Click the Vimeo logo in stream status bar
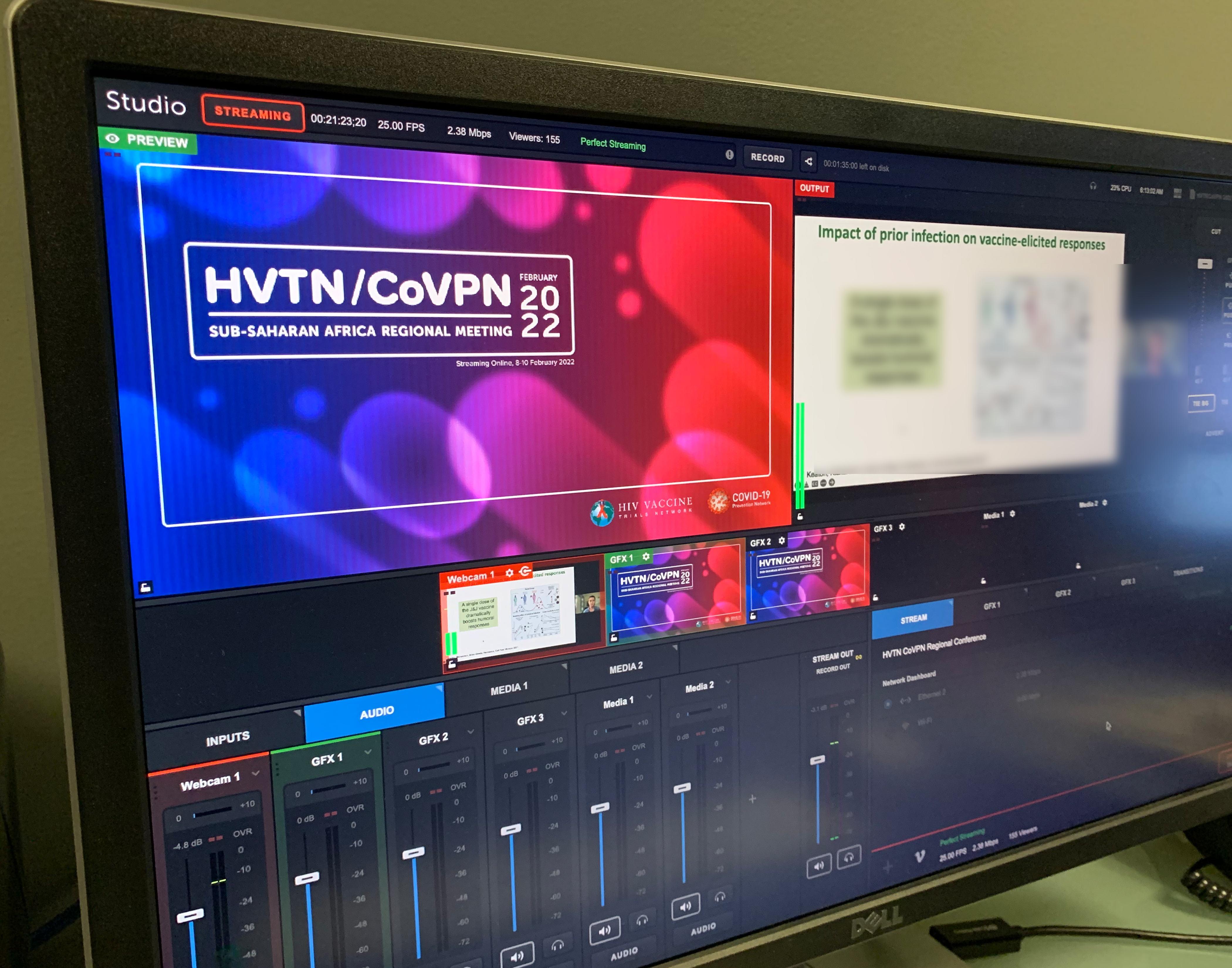1232x968 pixels. pos(920,856)
